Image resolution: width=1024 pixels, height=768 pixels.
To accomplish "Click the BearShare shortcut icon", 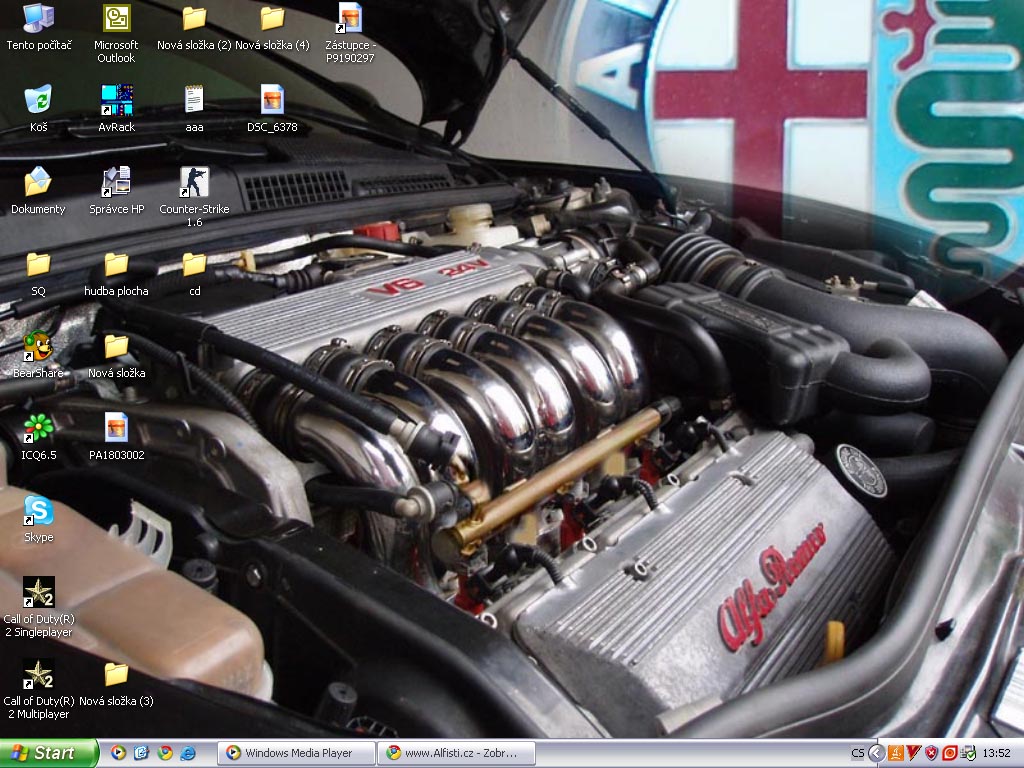I will pyautogui.click(x=38, y=346).
